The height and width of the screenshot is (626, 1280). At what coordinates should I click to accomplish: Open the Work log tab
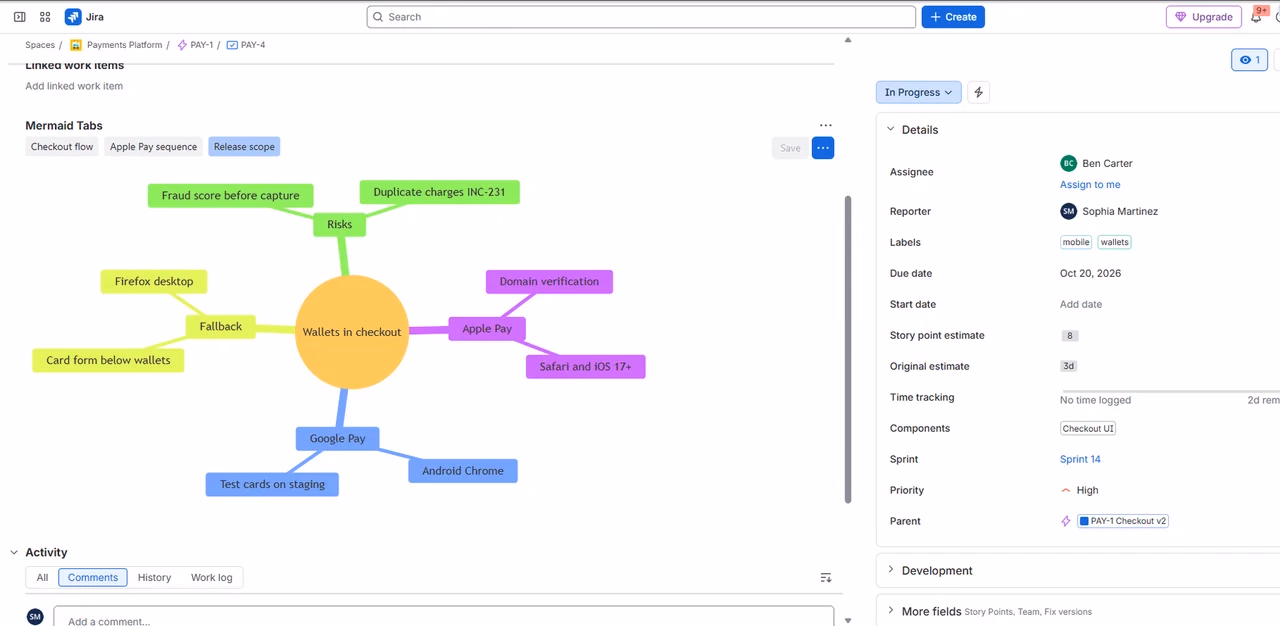point(212,578)
